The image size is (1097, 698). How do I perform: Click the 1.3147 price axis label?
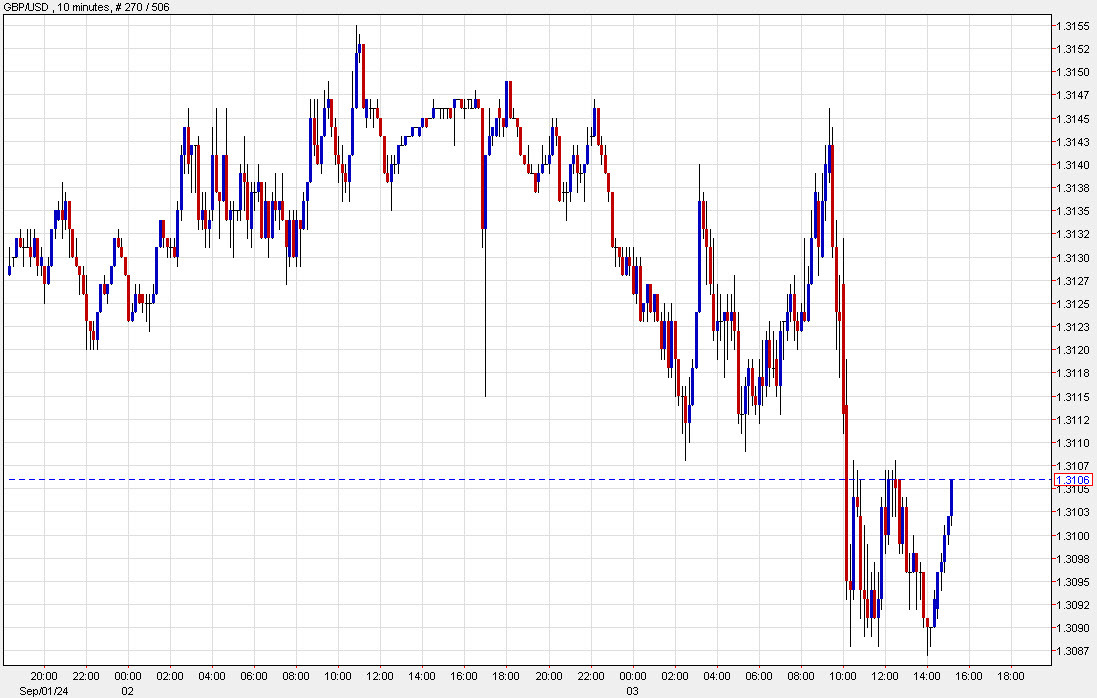1073,95
